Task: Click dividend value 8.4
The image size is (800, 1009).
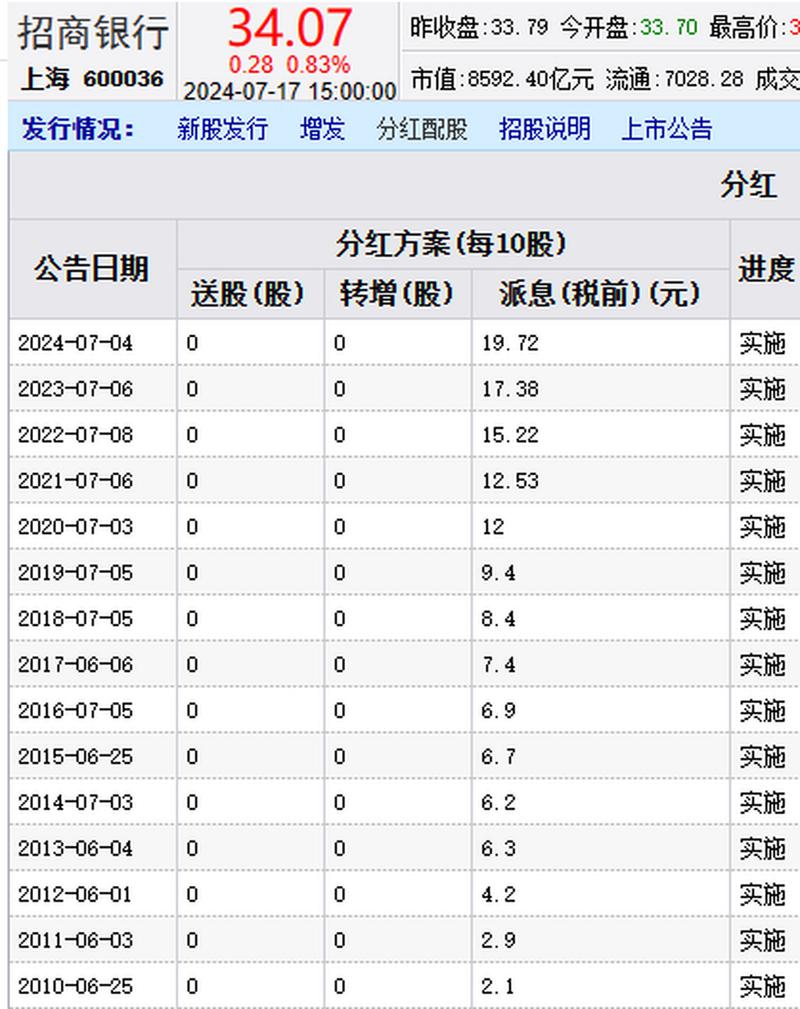Action: click(x=498, y=618)
